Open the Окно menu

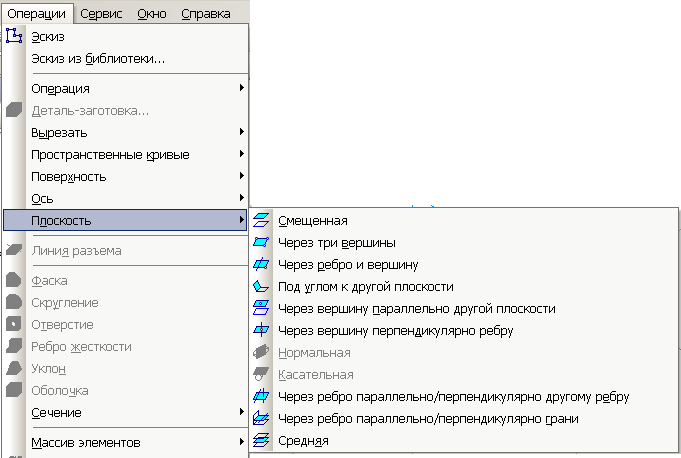click(x=152, y=13)
